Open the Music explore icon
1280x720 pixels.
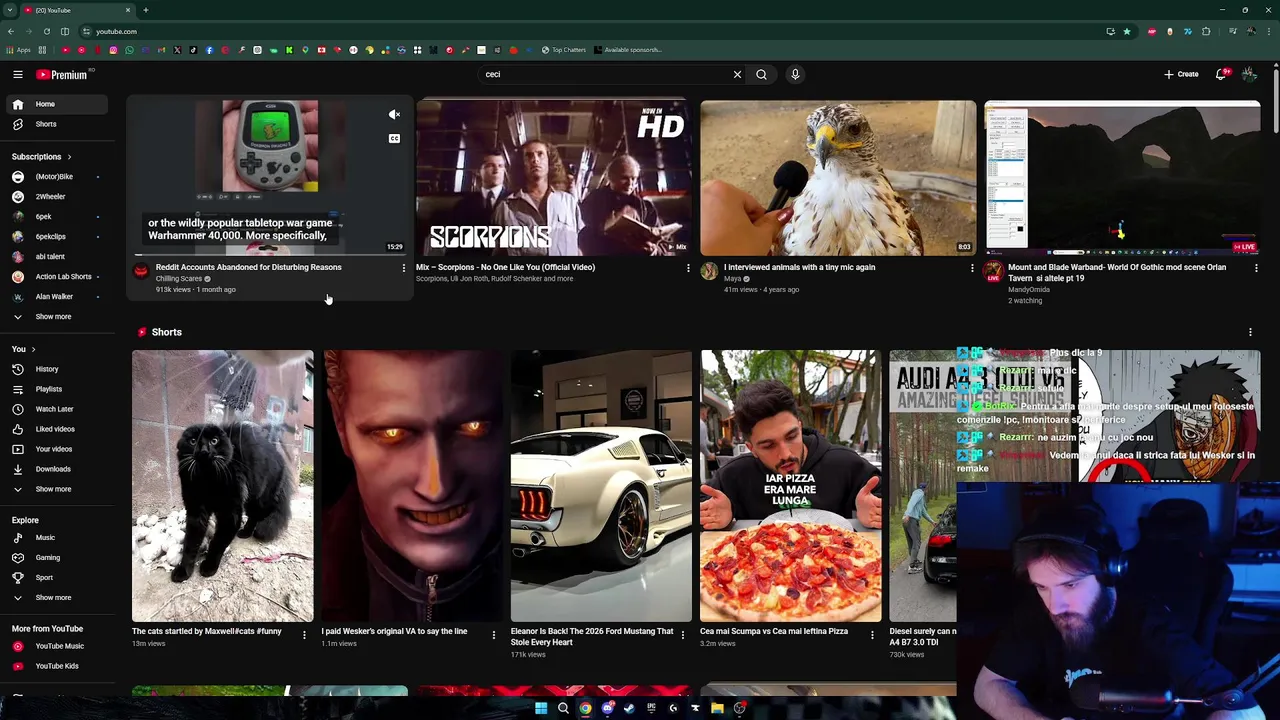click(x=18, y=537)
